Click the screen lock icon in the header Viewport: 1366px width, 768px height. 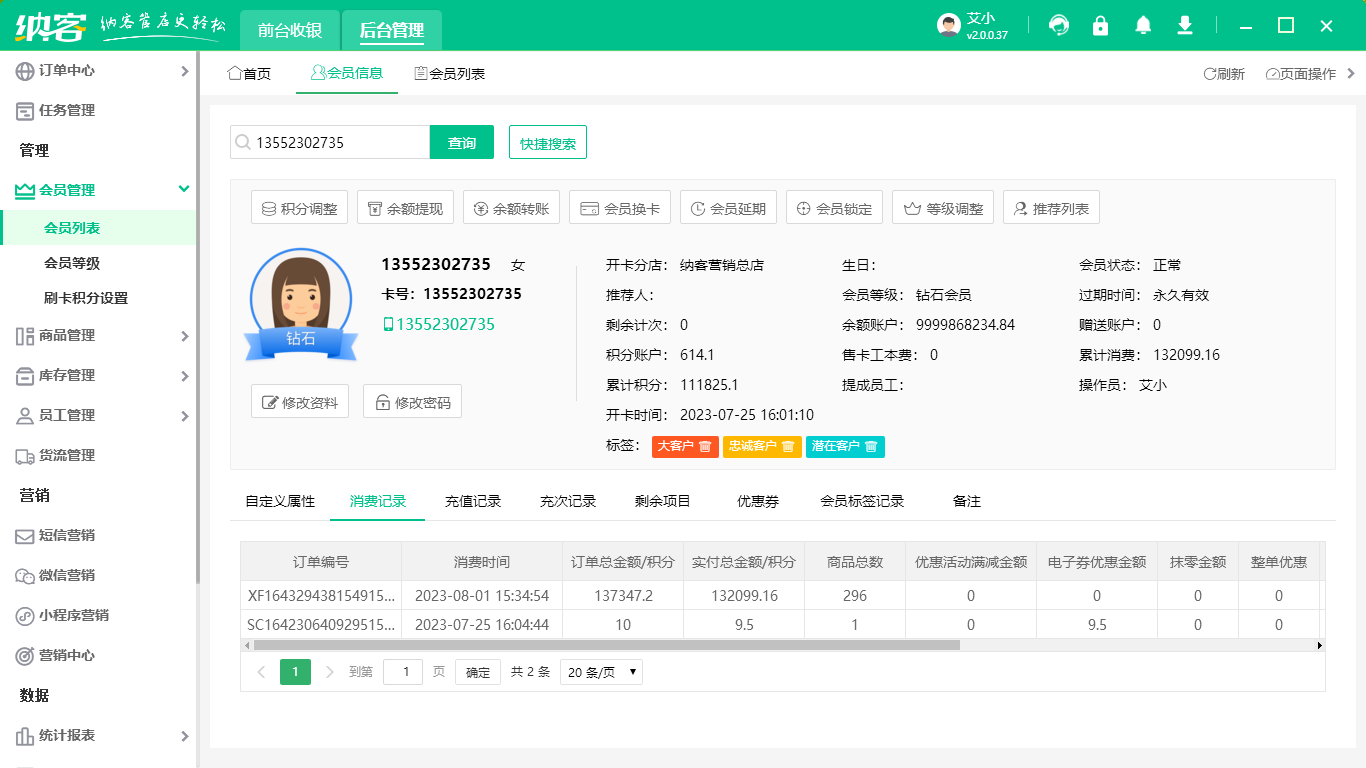[x=1100, y=25]
